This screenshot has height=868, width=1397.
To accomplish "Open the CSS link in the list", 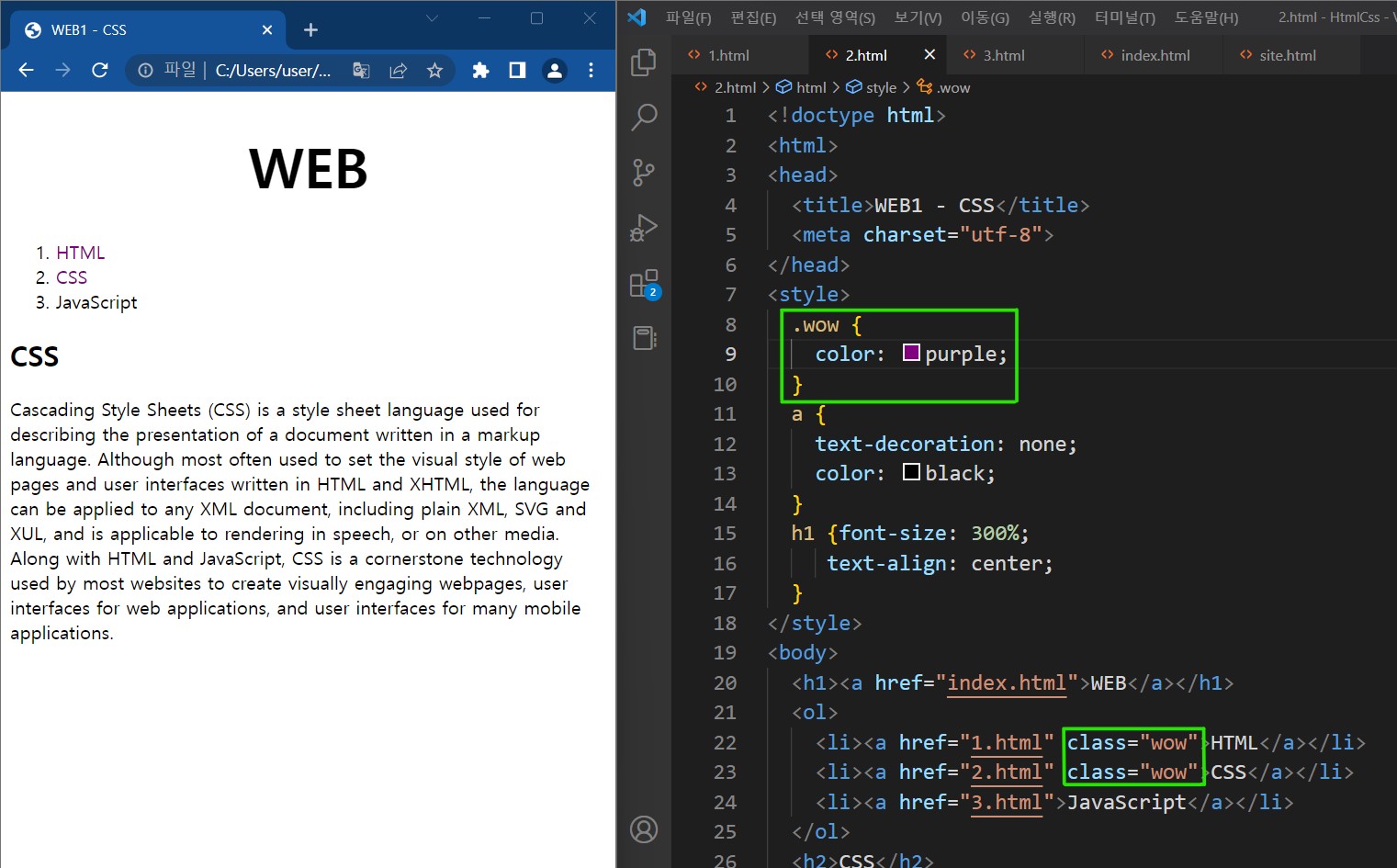I will (x=72, y=277).
